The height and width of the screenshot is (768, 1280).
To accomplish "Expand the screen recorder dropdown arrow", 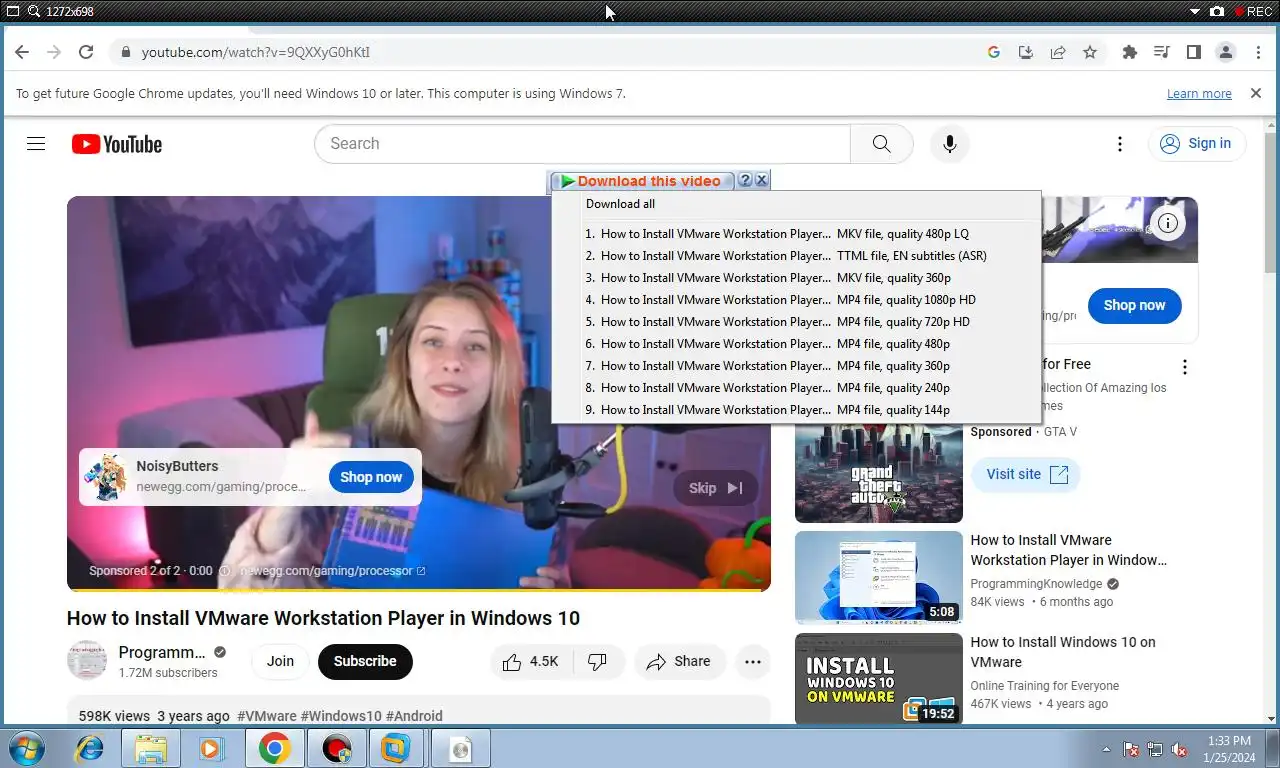I will click(1195, 11).
